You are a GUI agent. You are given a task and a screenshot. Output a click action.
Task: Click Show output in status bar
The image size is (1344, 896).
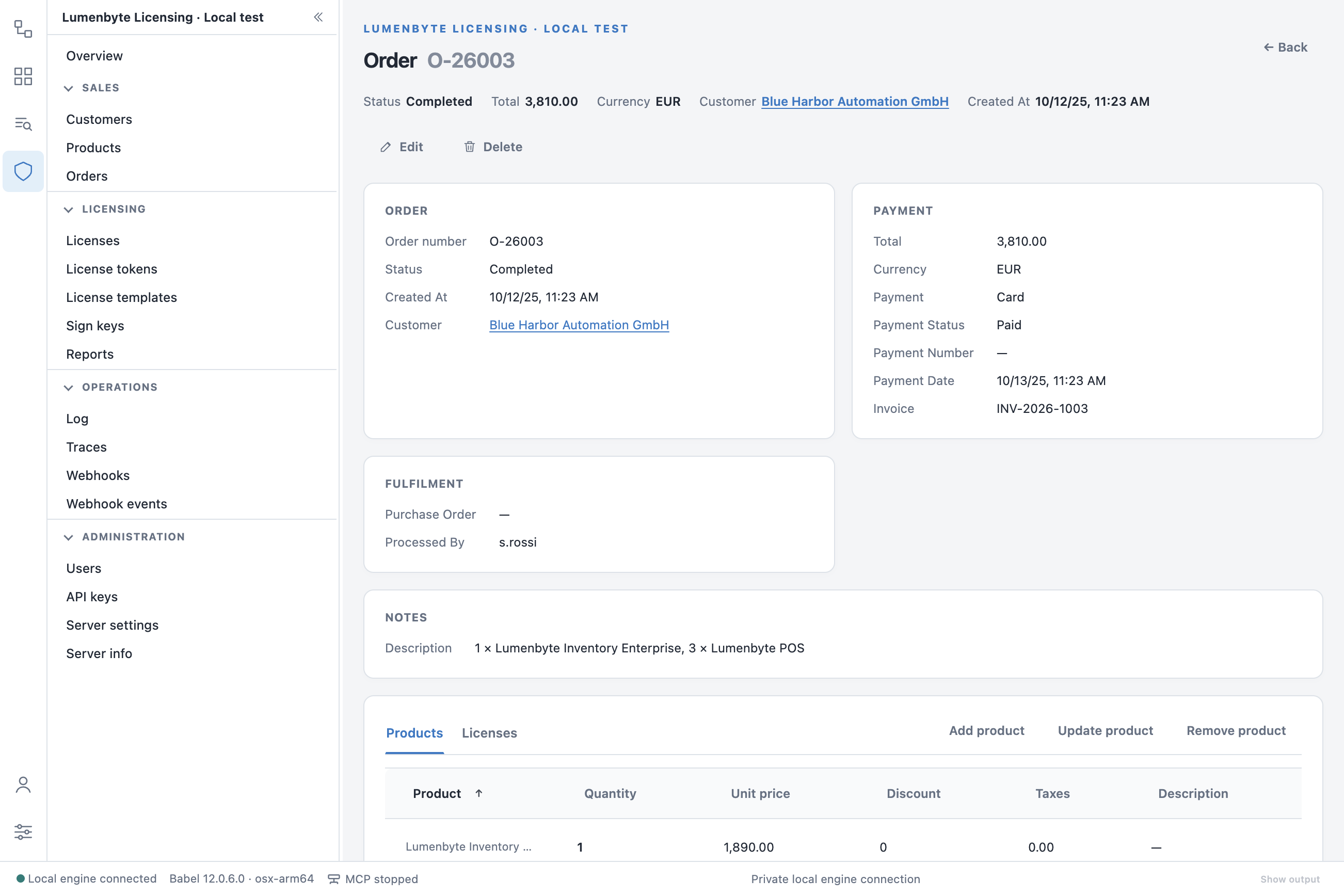[1290, 879]
